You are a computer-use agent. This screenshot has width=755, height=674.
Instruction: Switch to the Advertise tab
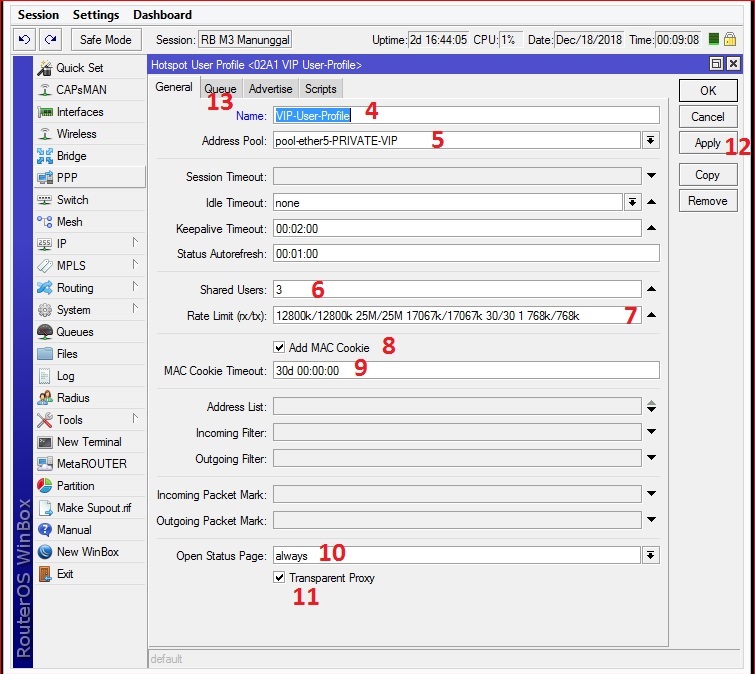tap(270, 89)
